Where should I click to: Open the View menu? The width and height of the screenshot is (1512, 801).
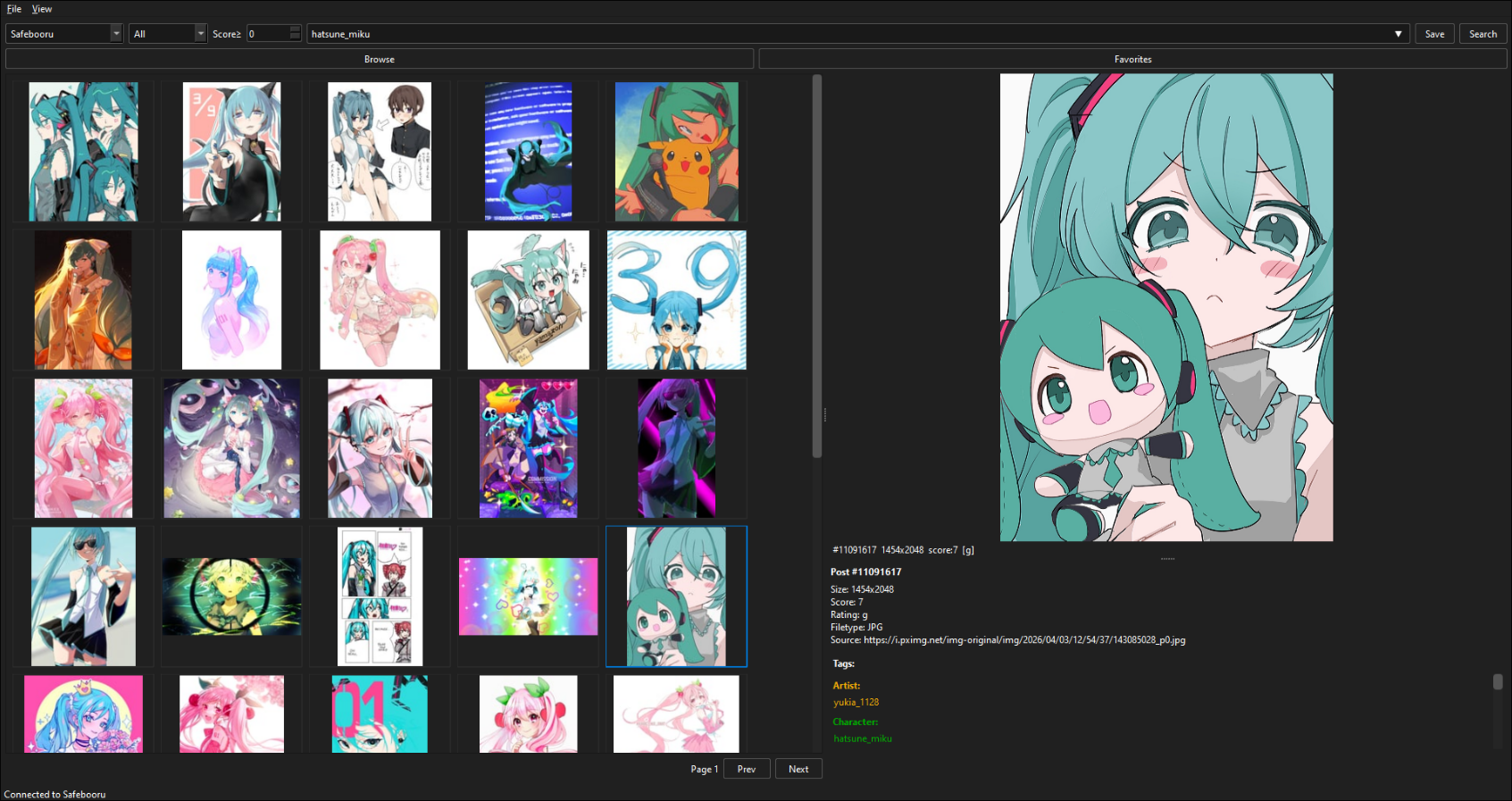coord(42,9)
